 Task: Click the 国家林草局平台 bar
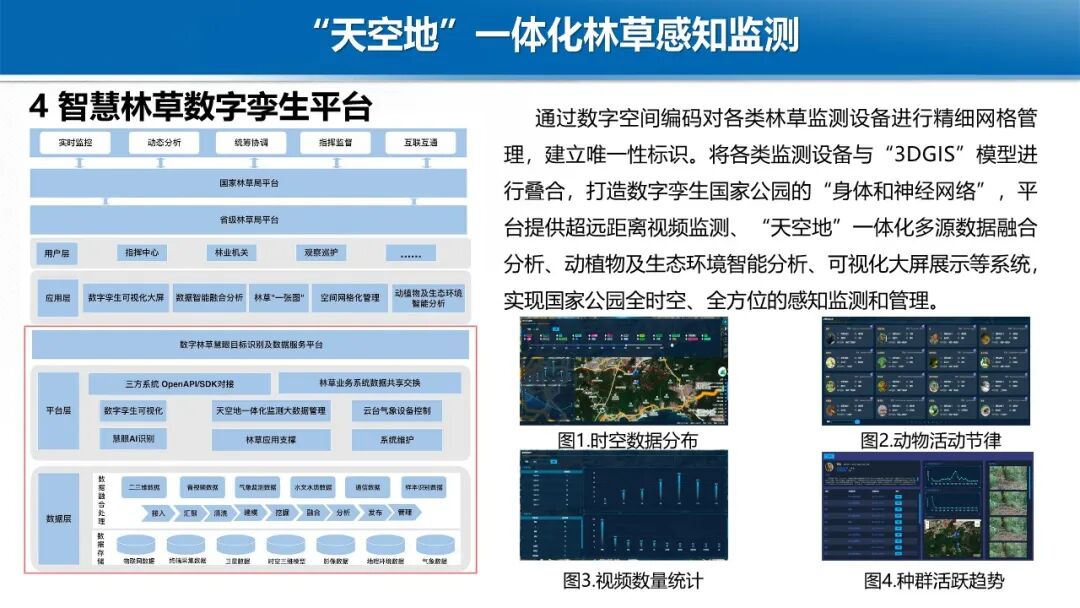(248, 183)
